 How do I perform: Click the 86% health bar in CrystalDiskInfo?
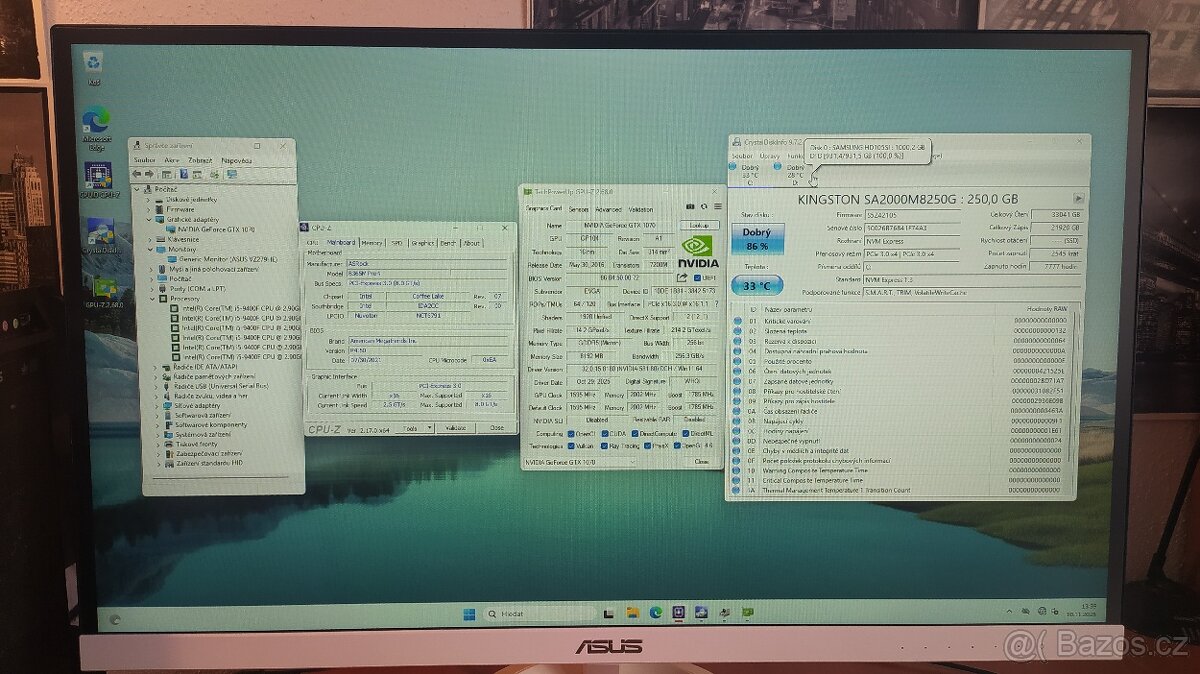click(x=757, y=241)
